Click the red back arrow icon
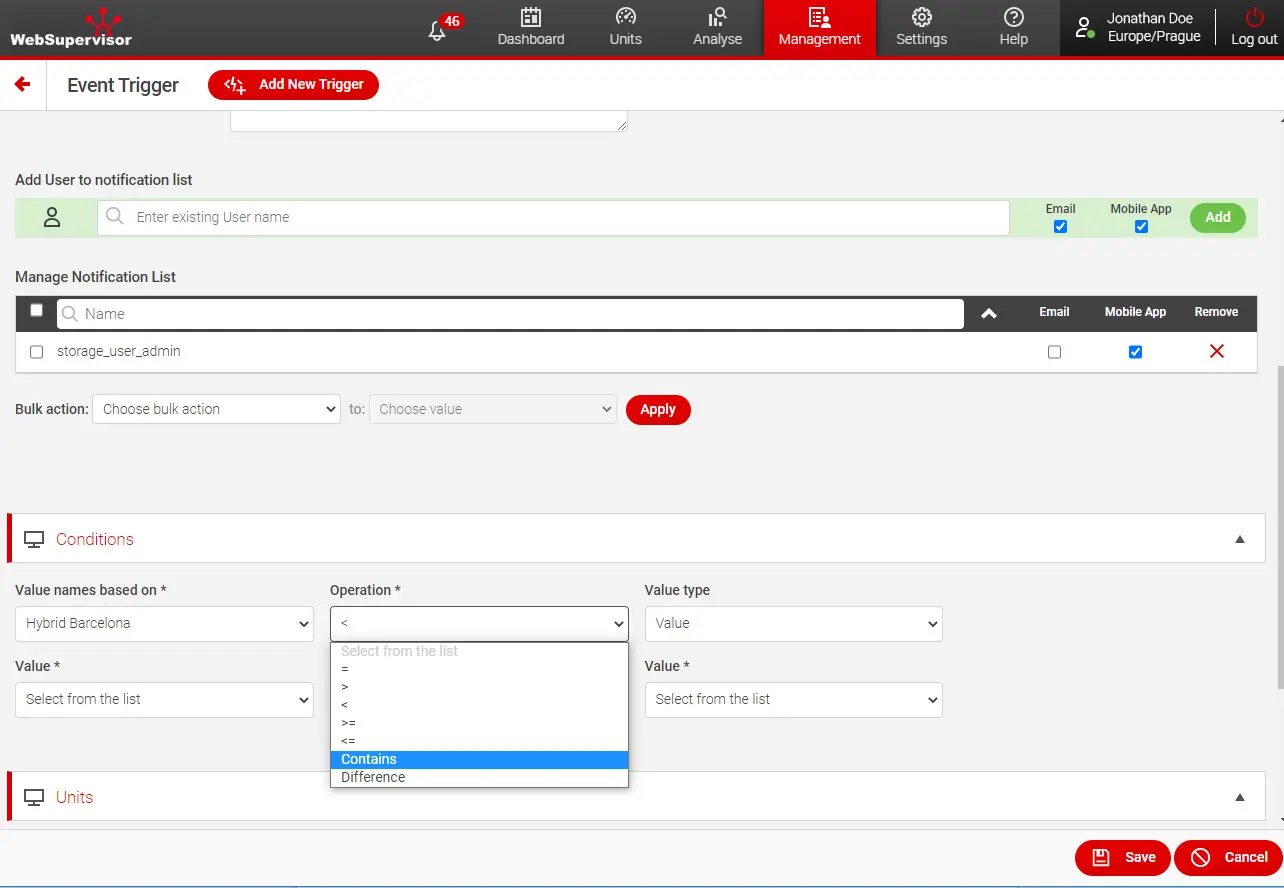This screenshot has width=1284, height=888. tap(22, 85)
